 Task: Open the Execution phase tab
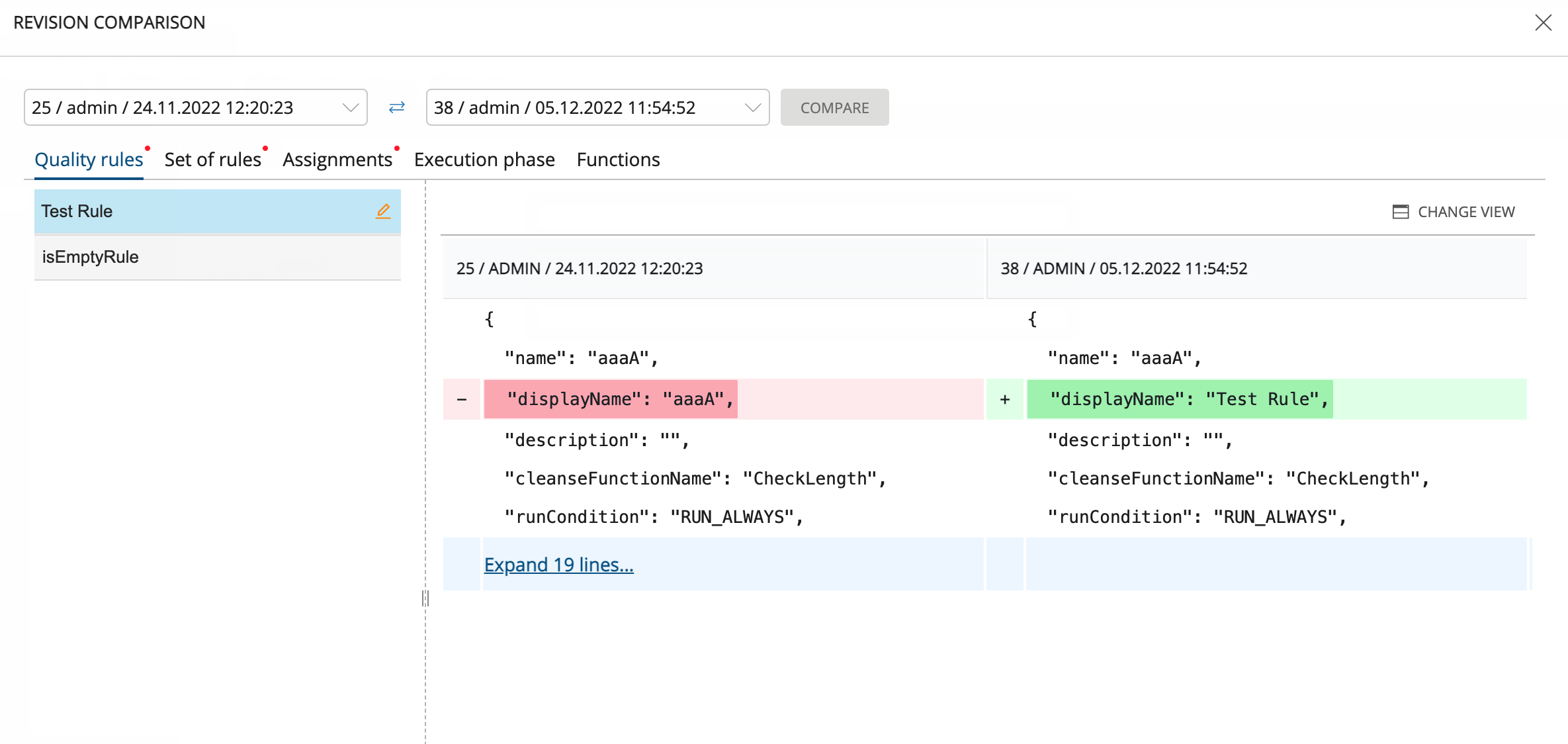tap(484, 160)
